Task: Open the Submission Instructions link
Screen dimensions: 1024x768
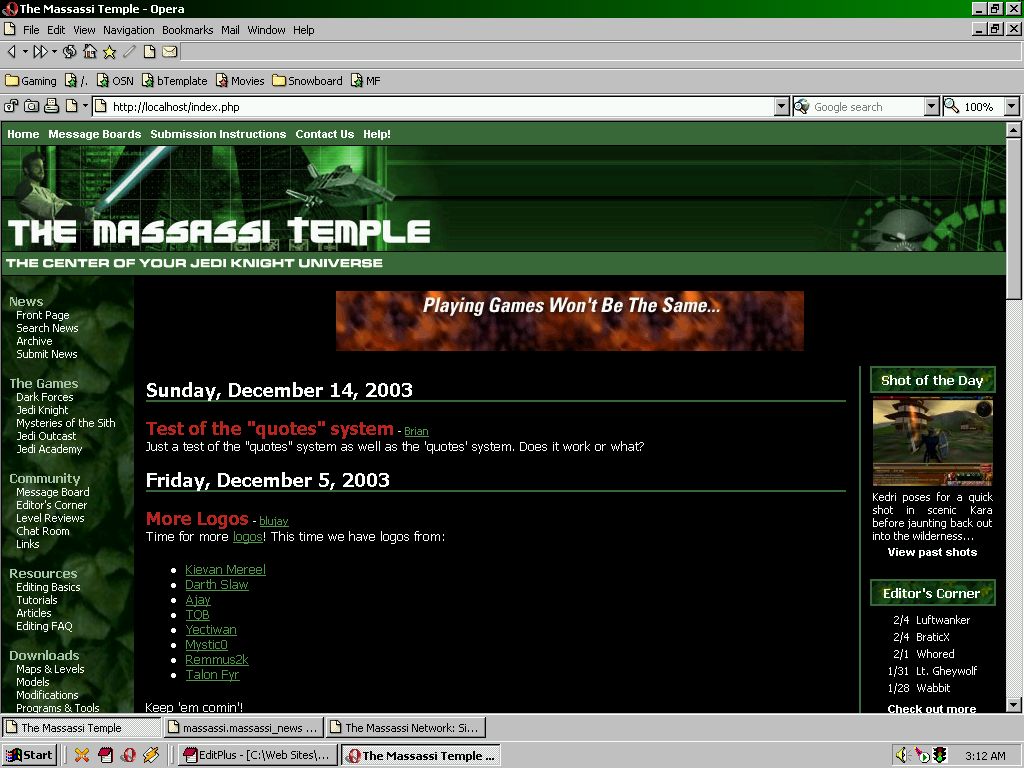Action: (x=218, y=134)
